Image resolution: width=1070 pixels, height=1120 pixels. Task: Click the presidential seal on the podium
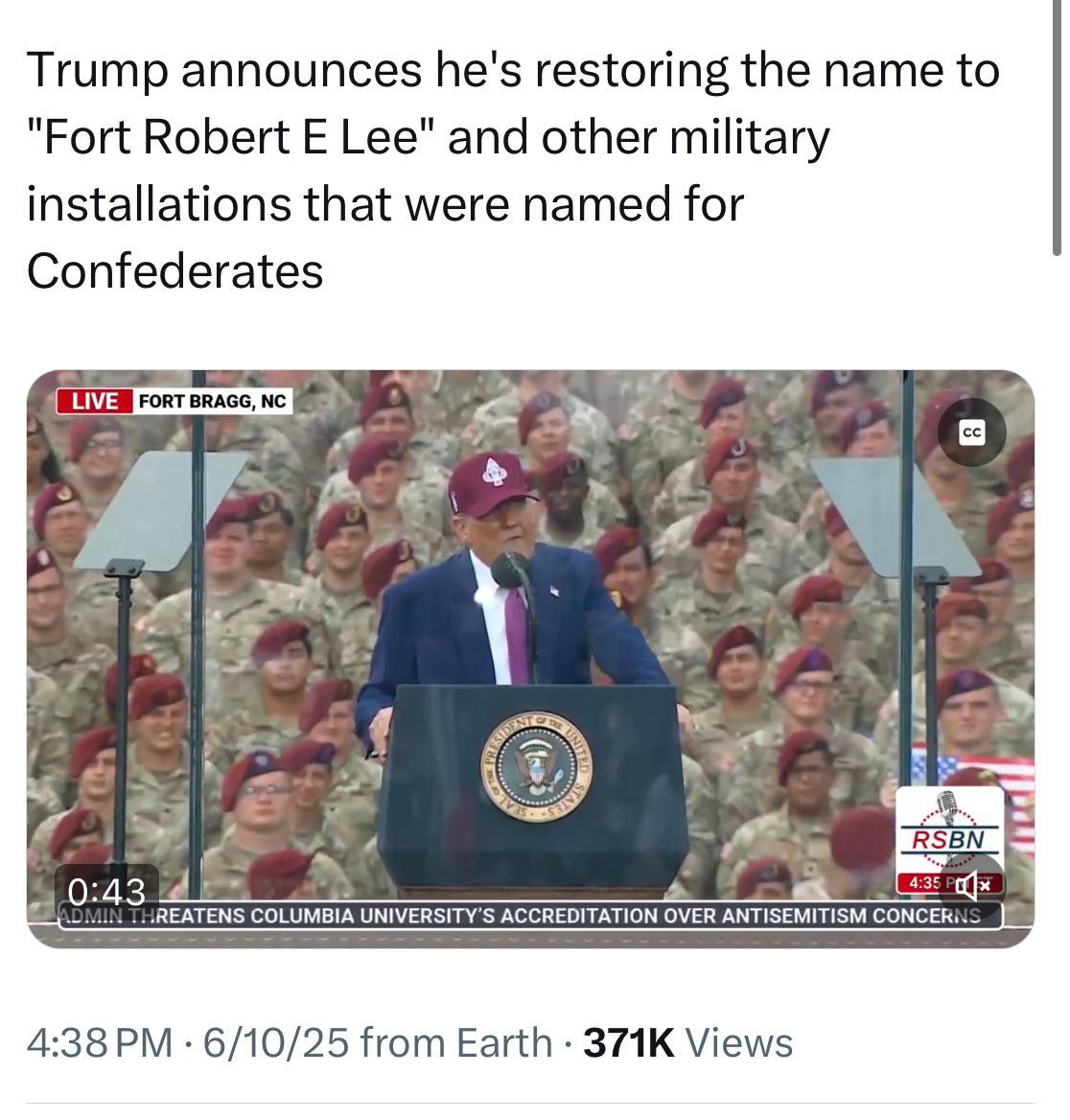click(x=535, y=768)
